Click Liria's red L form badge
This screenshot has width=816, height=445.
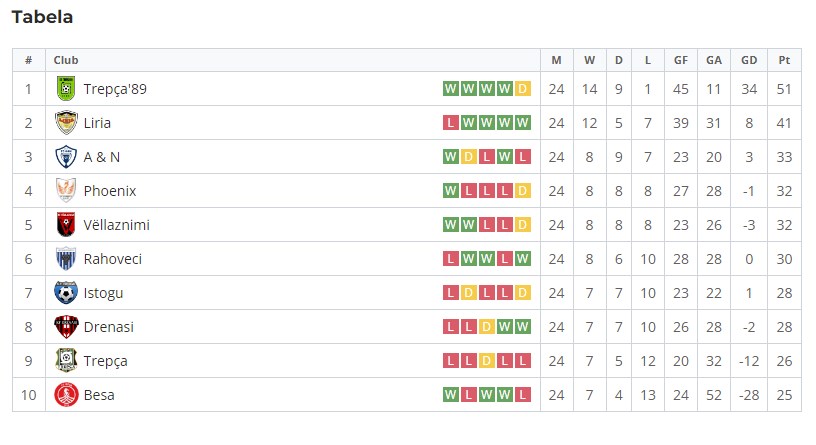450,123
